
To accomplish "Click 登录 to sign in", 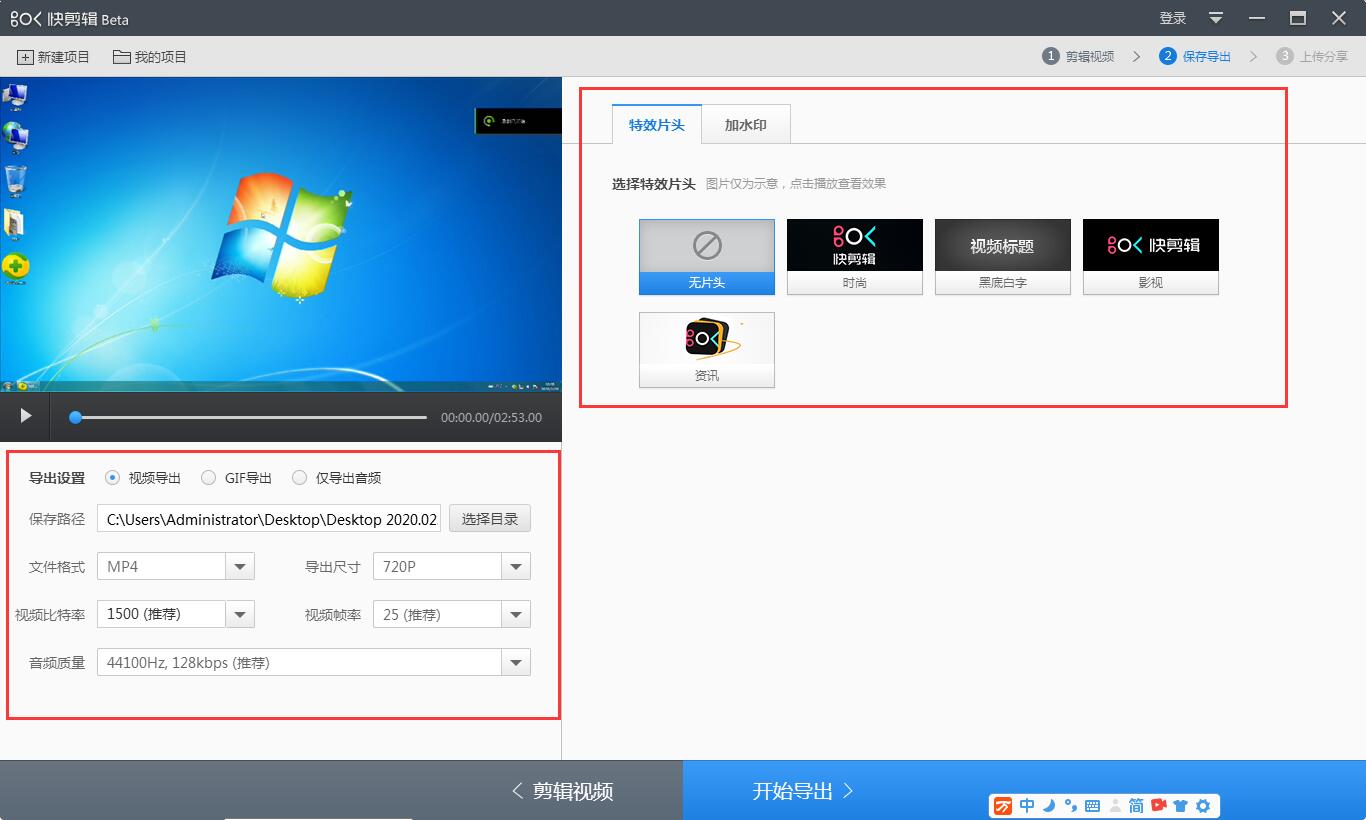I will [1173, 18].
